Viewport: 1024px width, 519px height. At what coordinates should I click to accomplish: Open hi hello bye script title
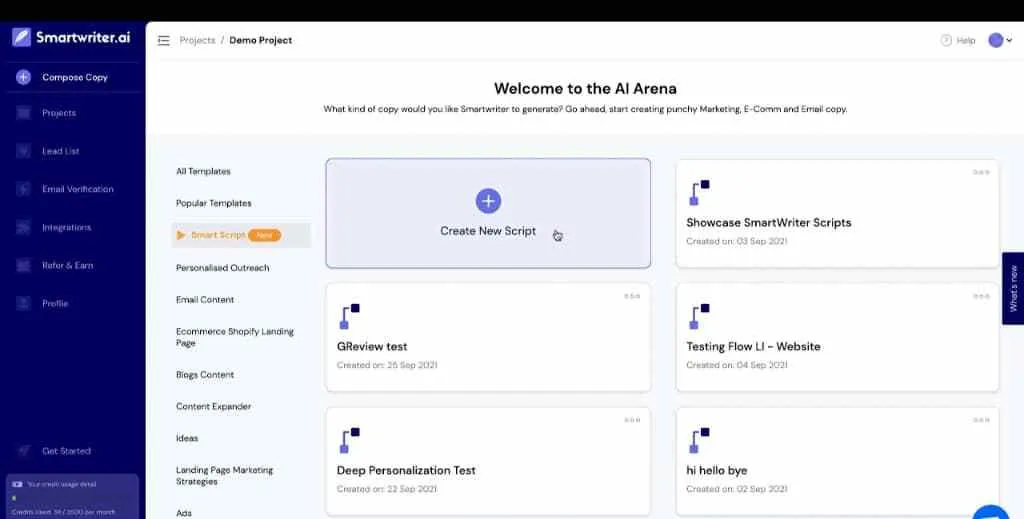716,470
